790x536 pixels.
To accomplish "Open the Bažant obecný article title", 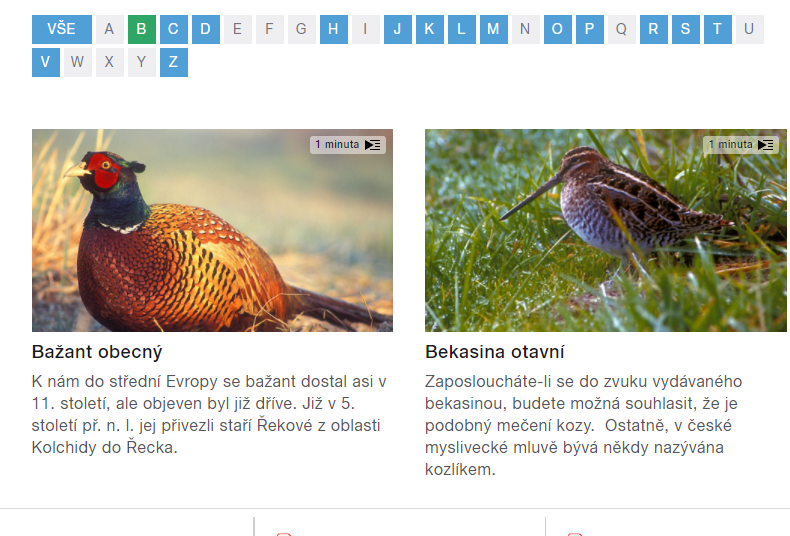I will click(x=97, y=352).
